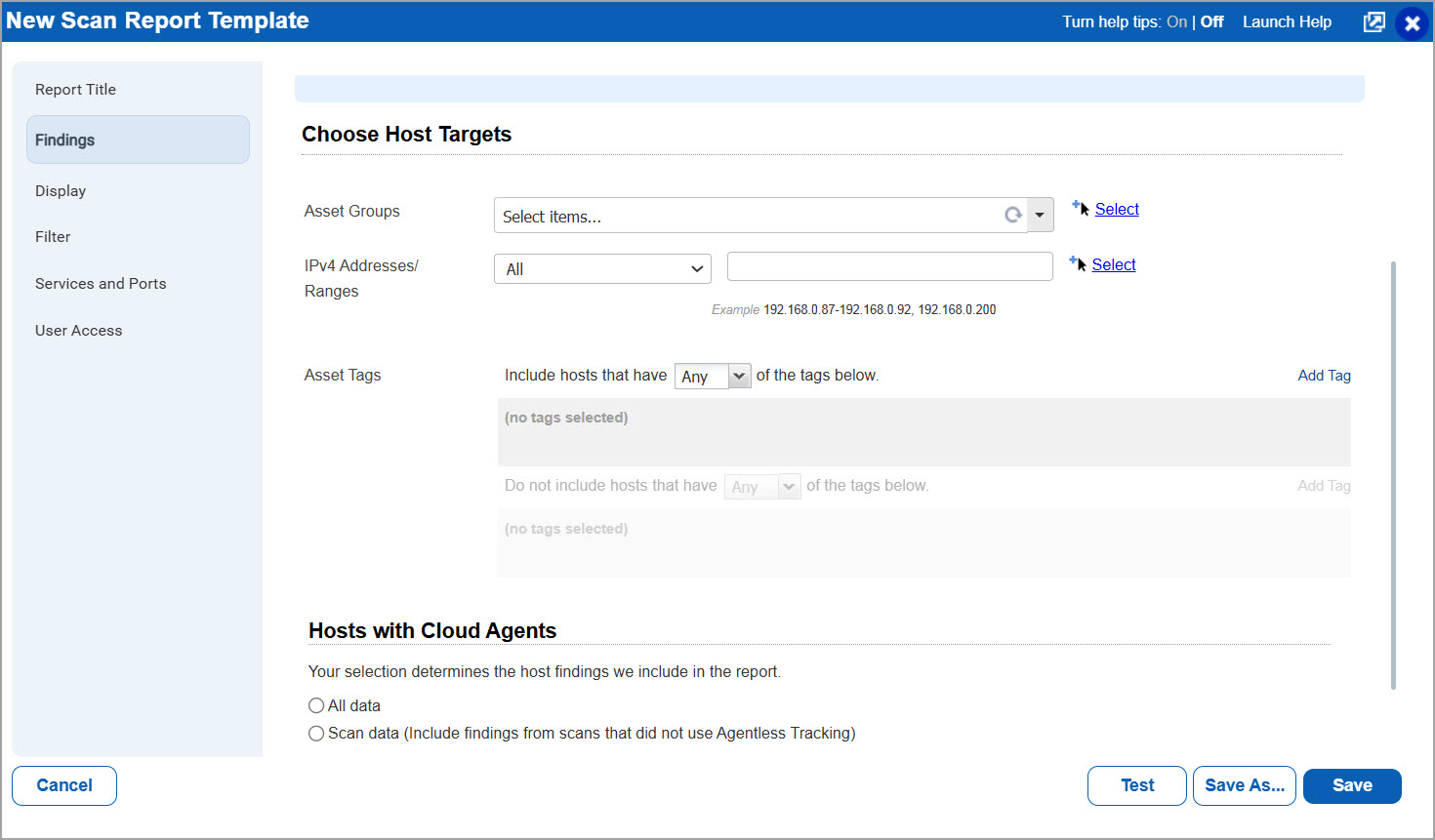
Task: Open the Services and Ports section
Action: [x=101, y=283]
